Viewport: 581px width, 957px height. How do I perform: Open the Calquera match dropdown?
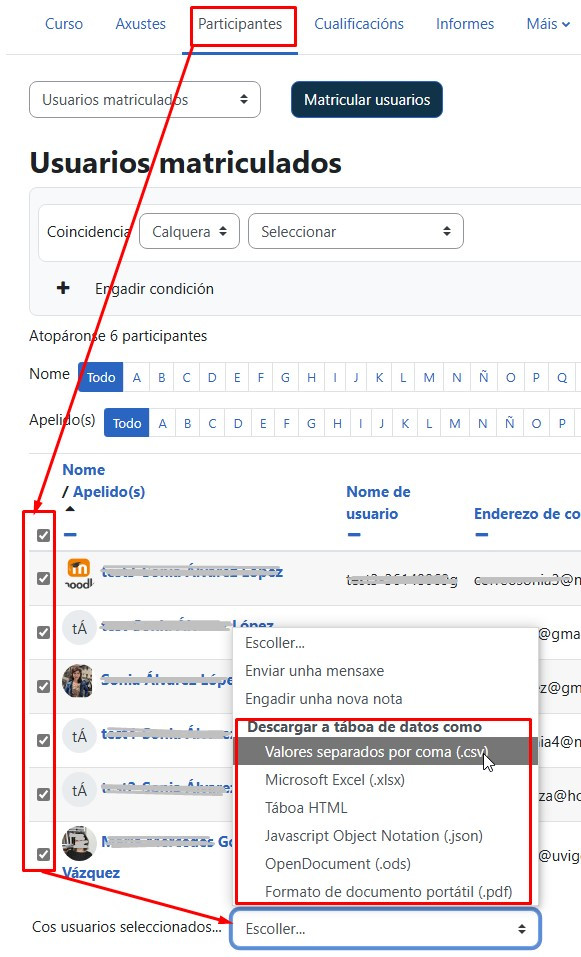point(189,231)
